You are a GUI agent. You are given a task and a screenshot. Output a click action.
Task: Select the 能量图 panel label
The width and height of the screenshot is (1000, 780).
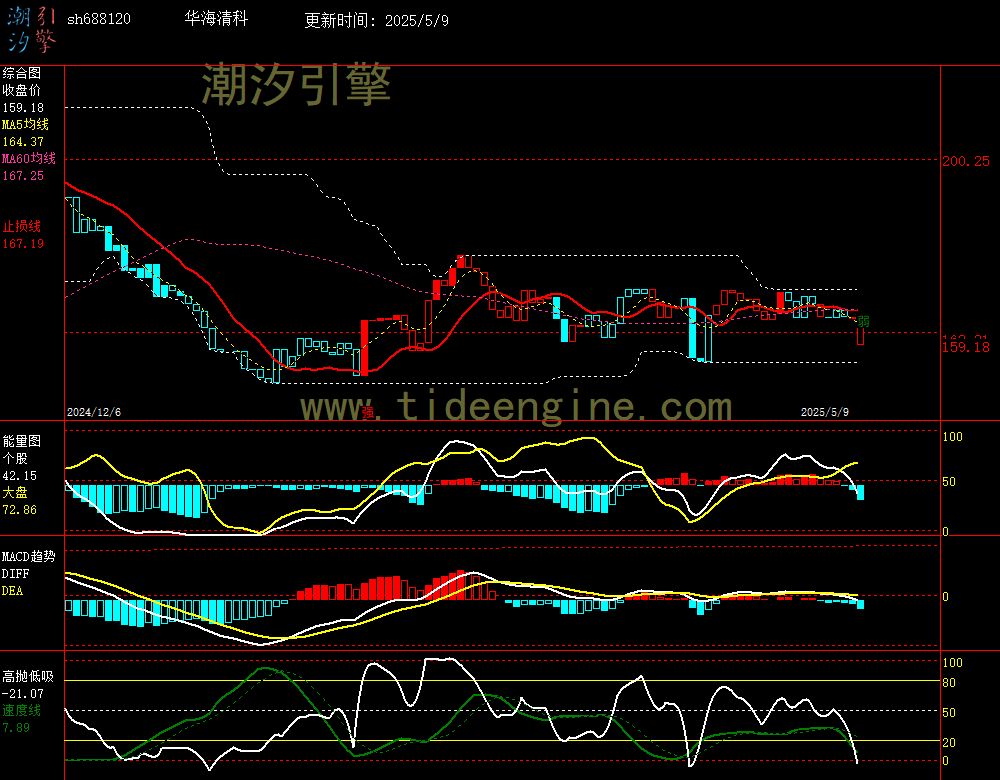point(22,441)
